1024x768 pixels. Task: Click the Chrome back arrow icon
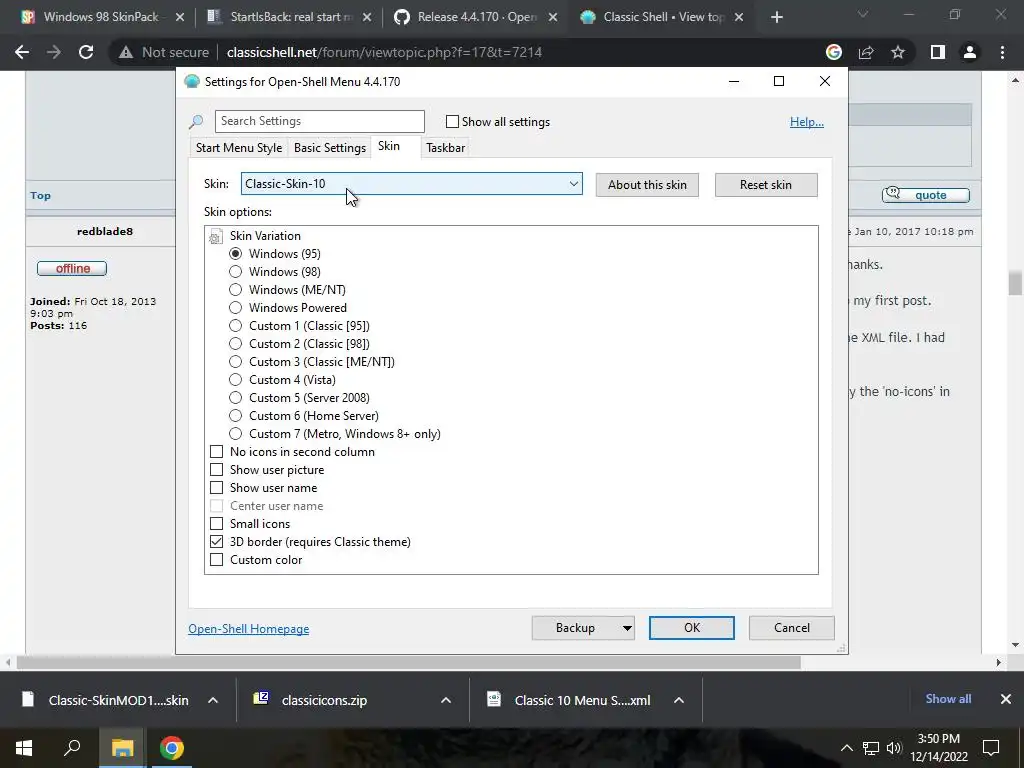coord(22,52)
